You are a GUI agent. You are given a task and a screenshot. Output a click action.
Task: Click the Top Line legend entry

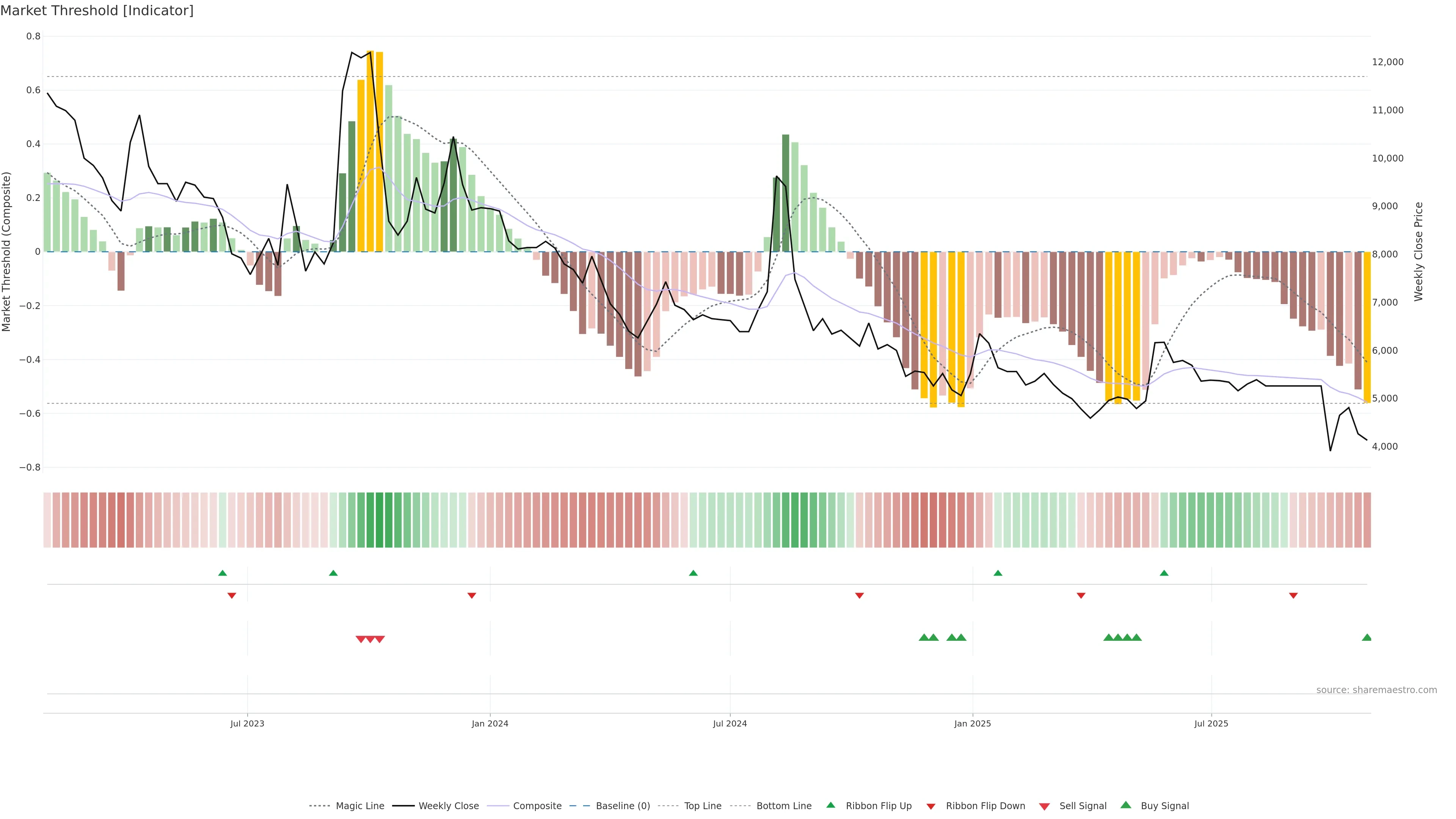[703, 806]
